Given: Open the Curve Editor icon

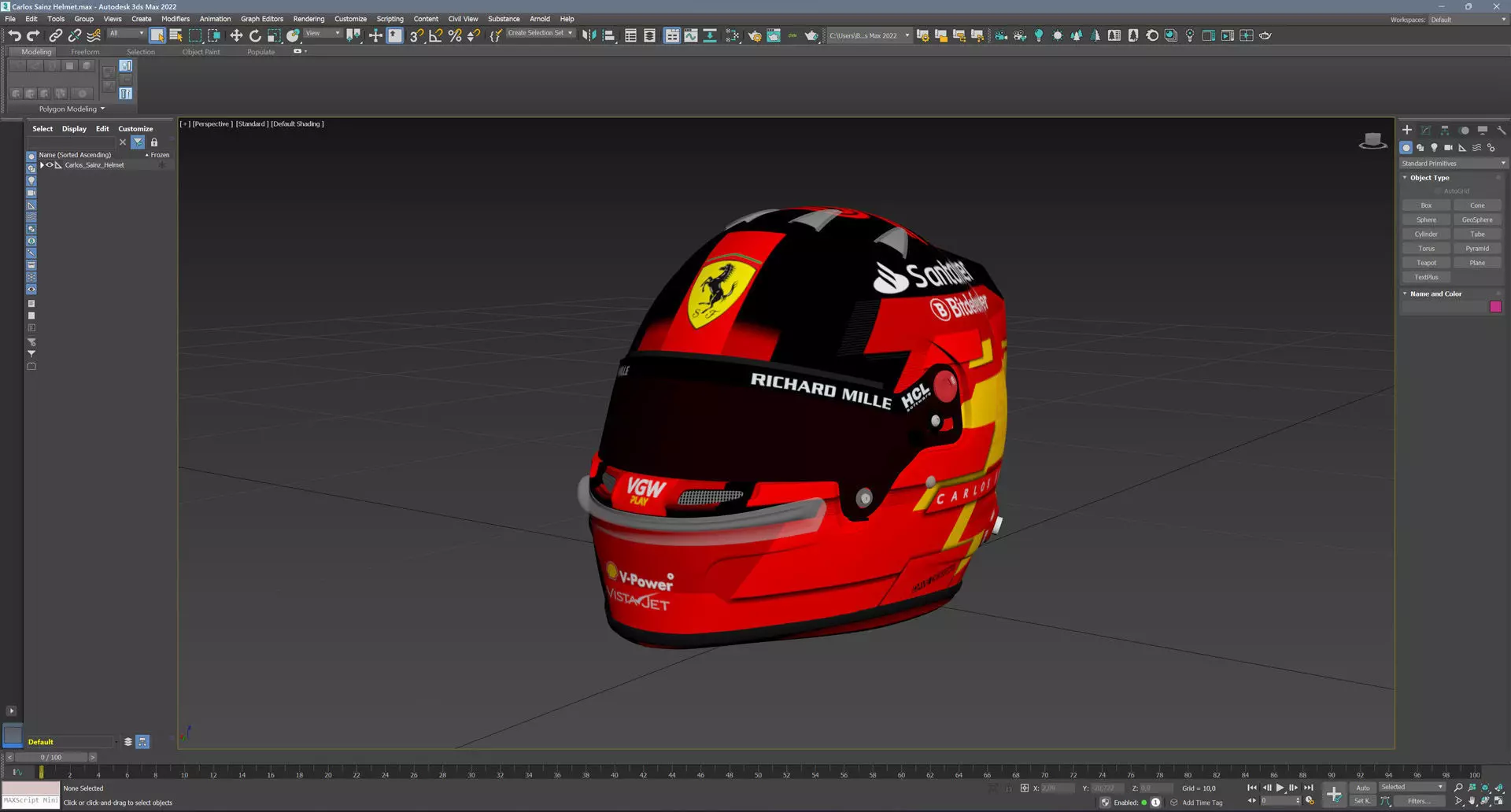Looking at the screenshot, I should click(x=691, y=35).
